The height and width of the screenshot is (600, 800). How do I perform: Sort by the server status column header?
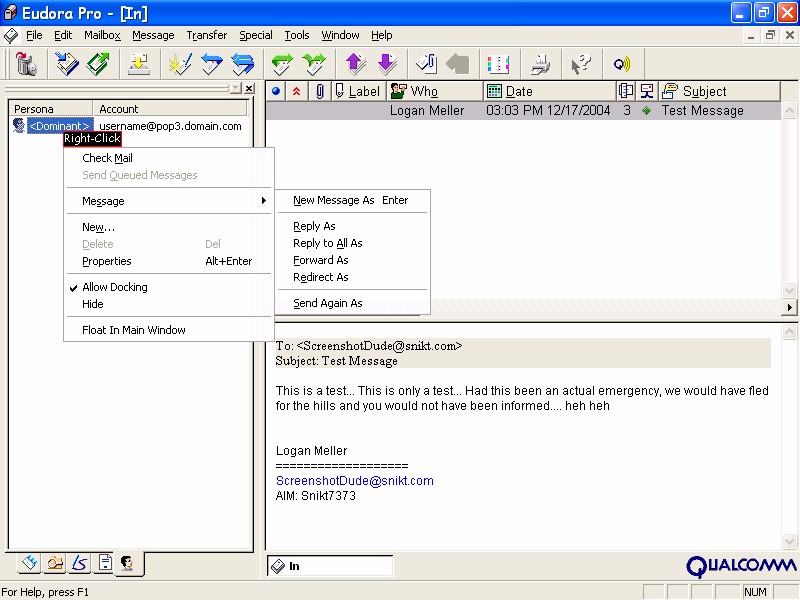(647, 91)
